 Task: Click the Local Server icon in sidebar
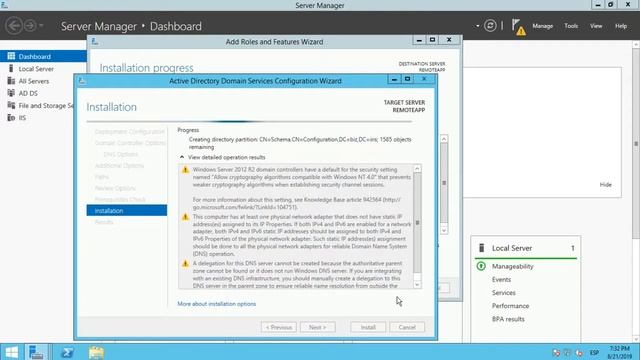(11, 68)
